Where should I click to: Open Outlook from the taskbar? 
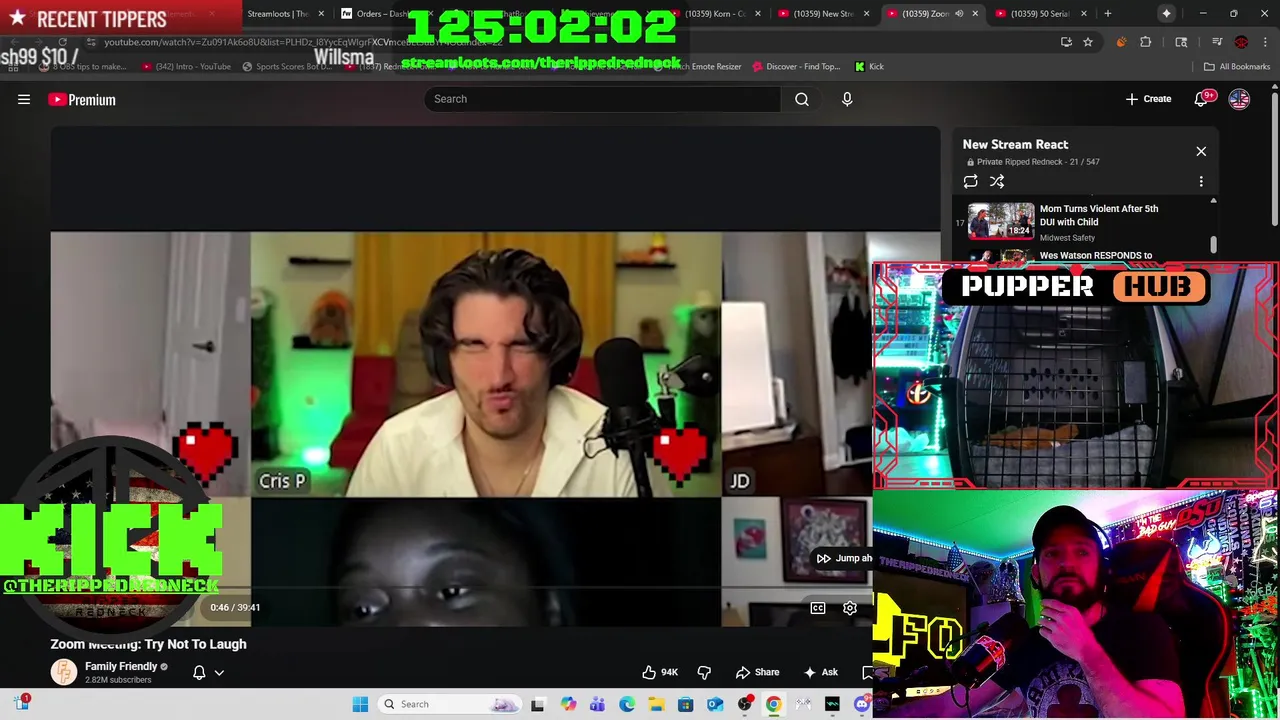point(715,704)
